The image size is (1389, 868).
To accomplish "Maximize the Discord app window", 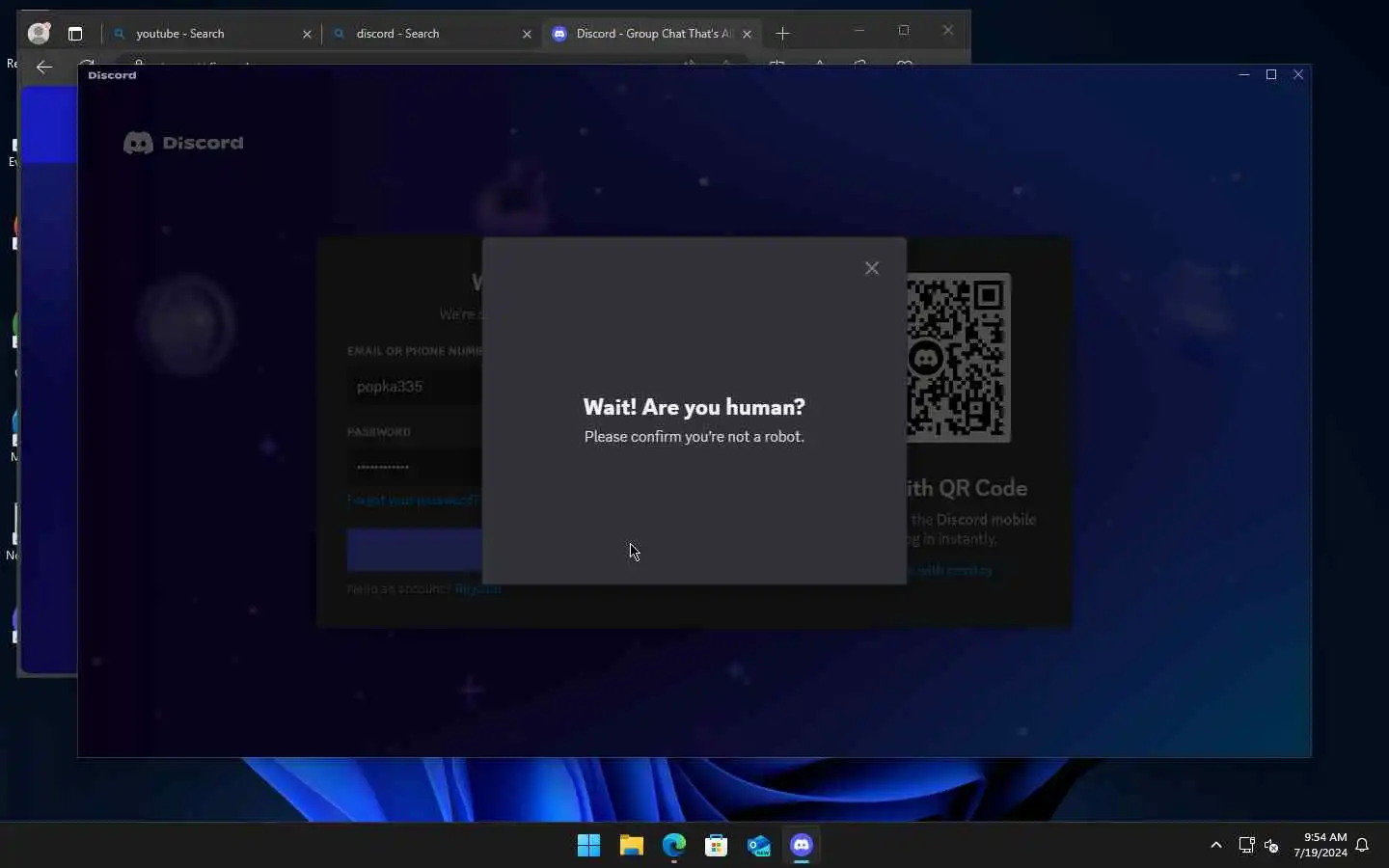I will (x=1271, y=74).
